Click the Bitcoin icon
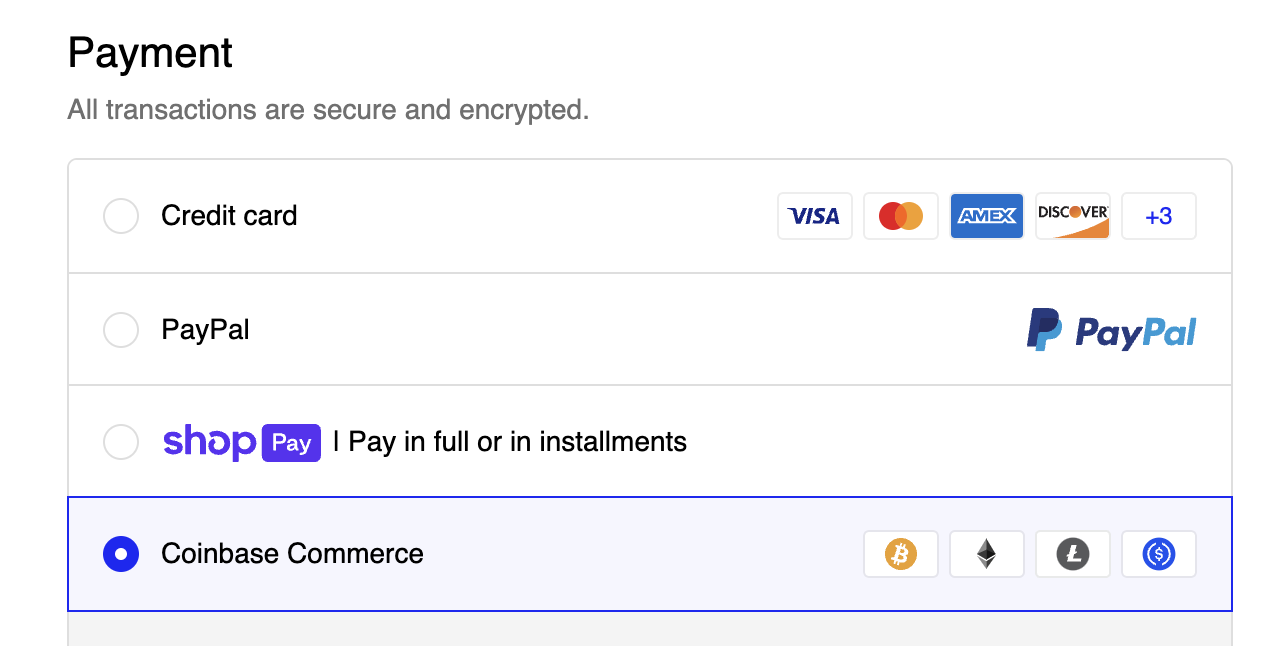The image size is (1280, 646). (900, 554)
